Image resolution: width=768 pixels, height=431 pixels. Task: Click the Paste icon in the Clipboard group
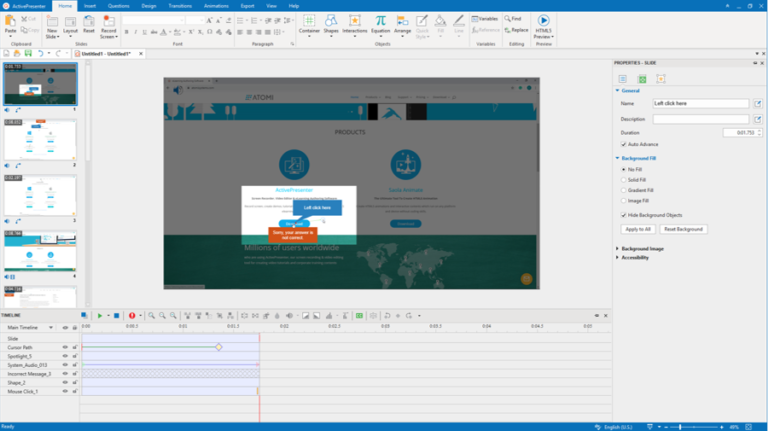click(10, 21)
